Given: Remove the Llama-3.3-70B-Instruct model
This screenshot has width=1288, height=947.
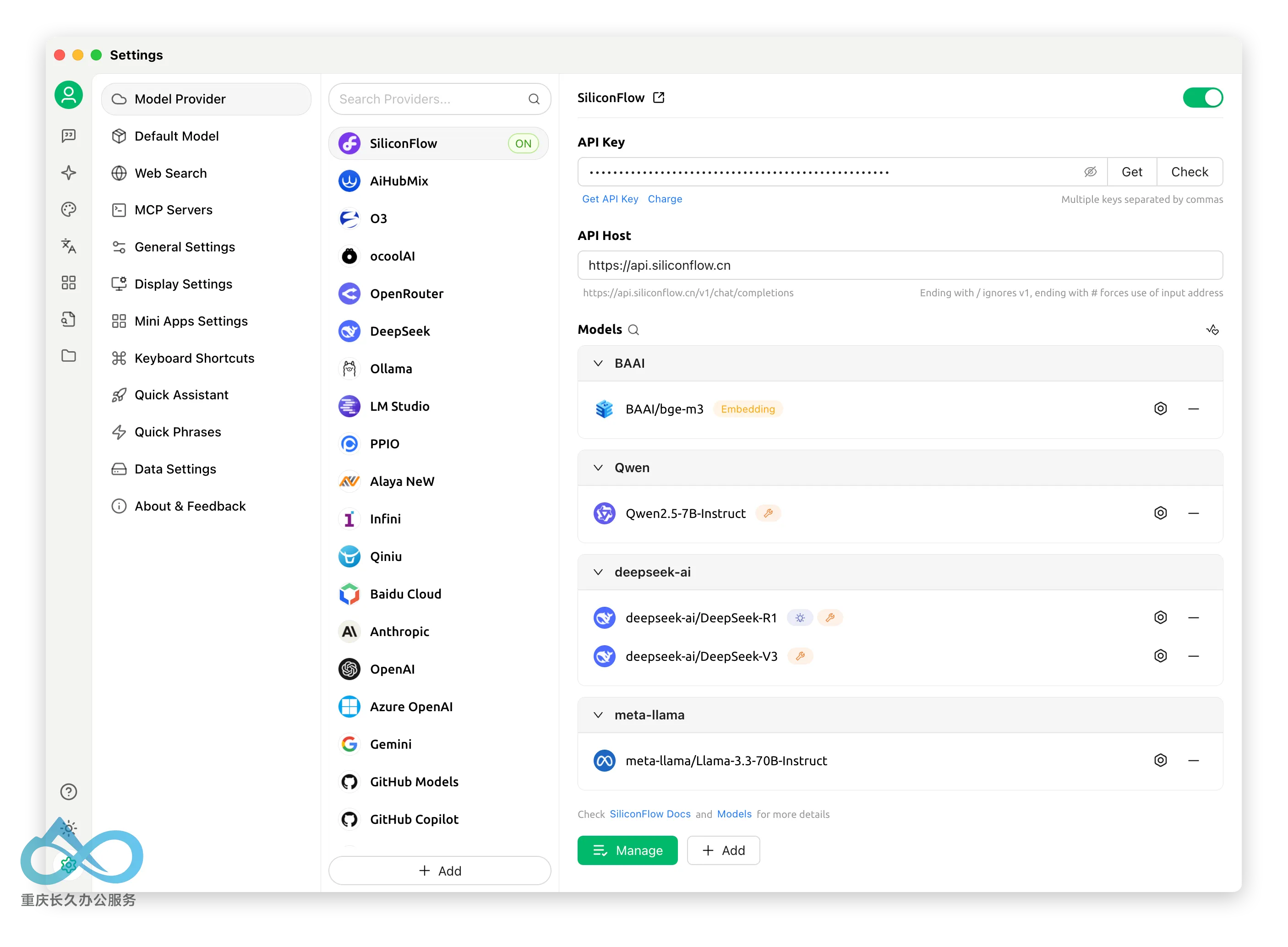Looking at the screenshot, I should coord(1194,760).
